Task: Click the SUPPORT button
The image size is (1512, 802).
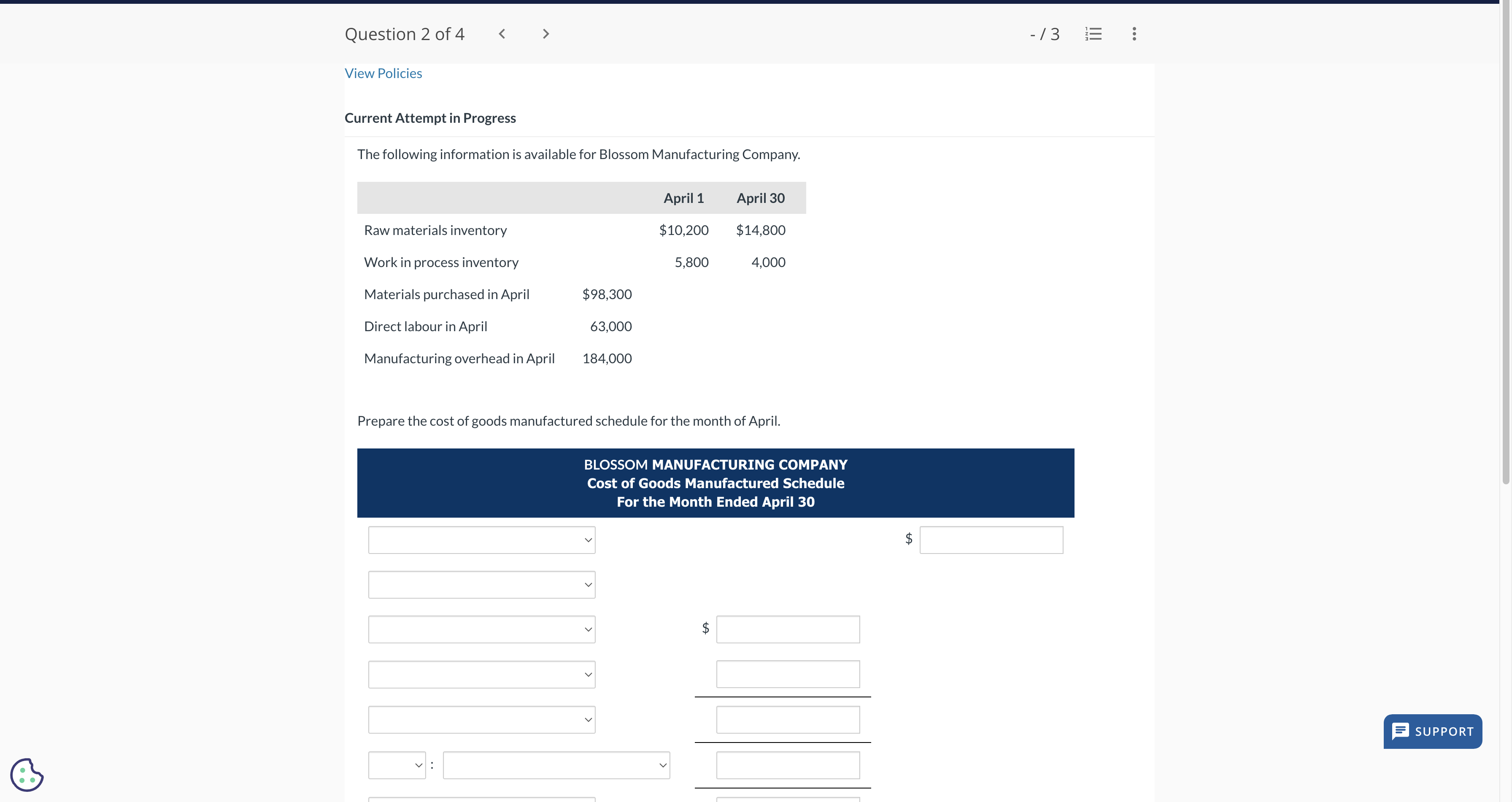Action: click(1432, 731)
